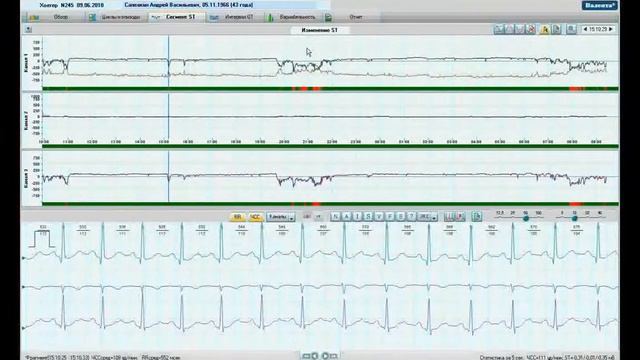Image resolution: width=640 pixels, height=360 pixels.
Task: Mark beat as N type
Action: pyautogui.click(x=335, y=217)
